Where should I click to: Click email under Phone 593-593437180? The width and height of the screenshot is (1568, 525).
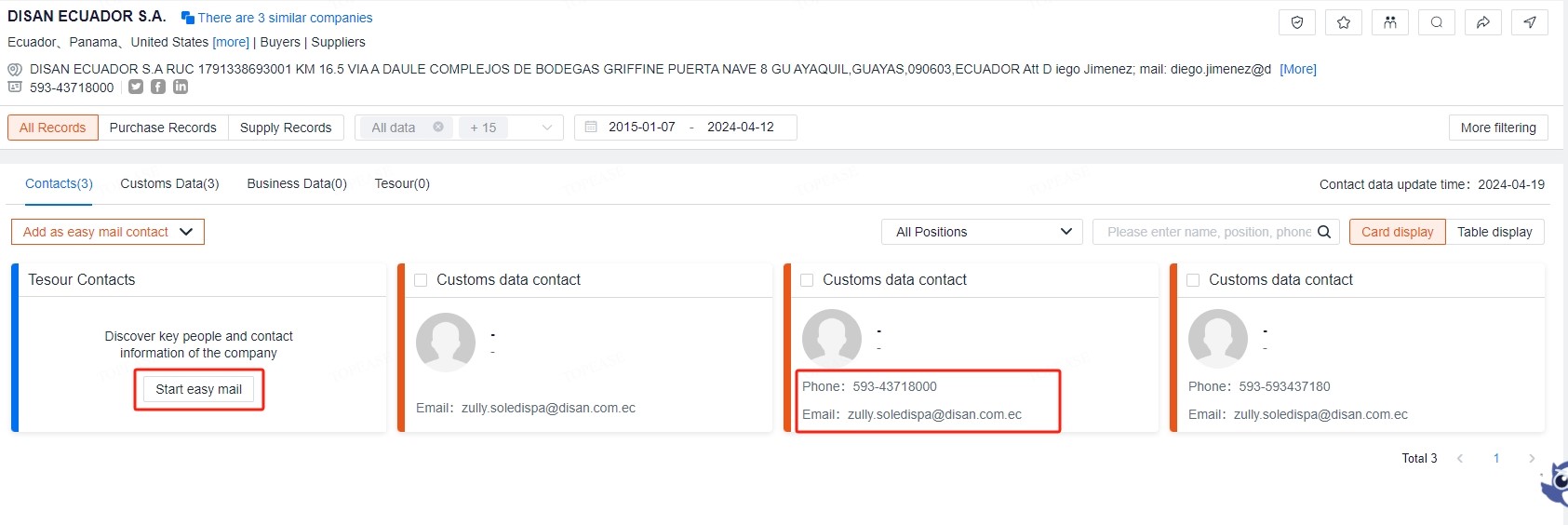coord(1320,414)
